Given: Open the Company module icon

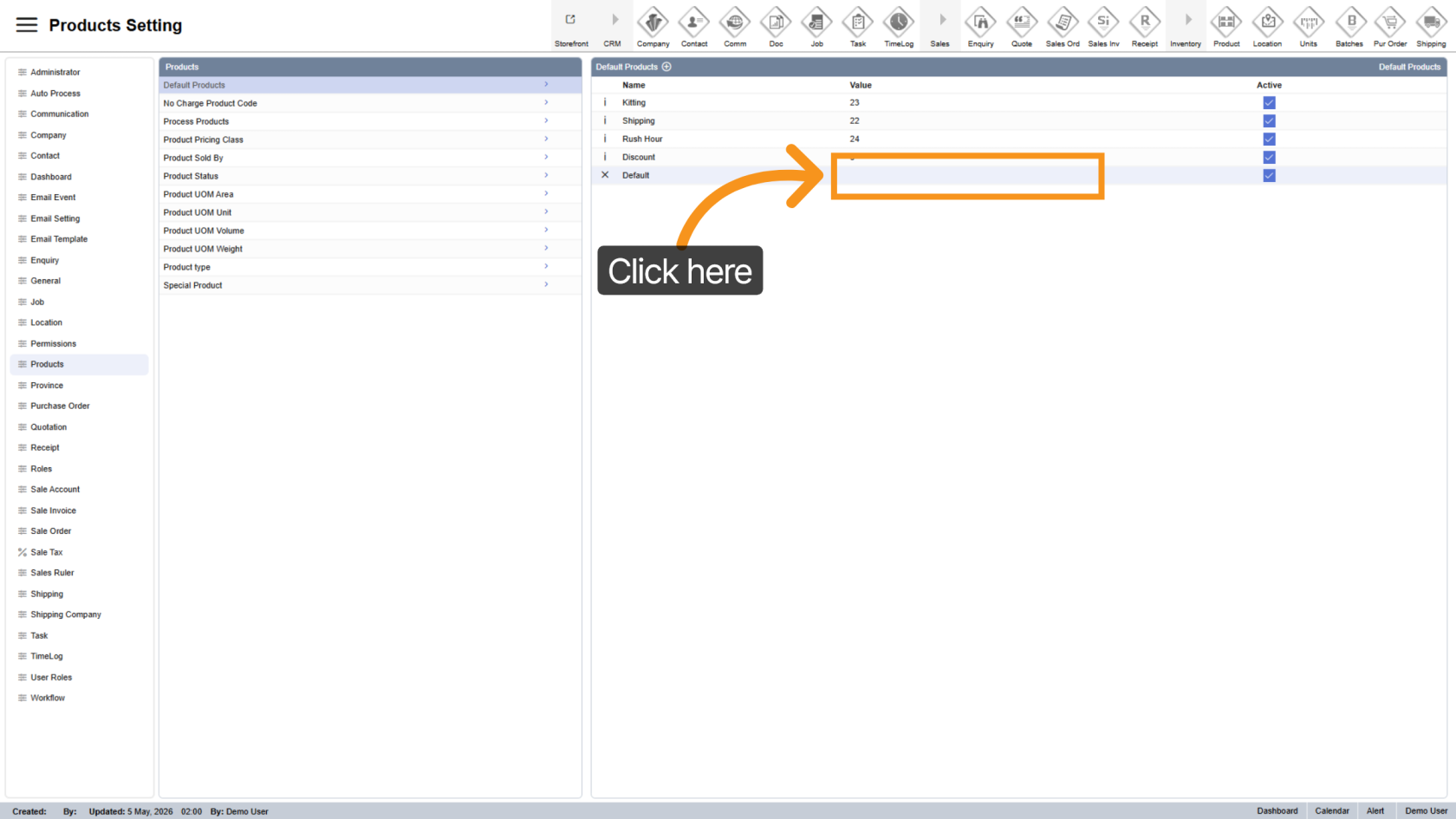Looking at the screenshot, I should [x=653, y=22].
